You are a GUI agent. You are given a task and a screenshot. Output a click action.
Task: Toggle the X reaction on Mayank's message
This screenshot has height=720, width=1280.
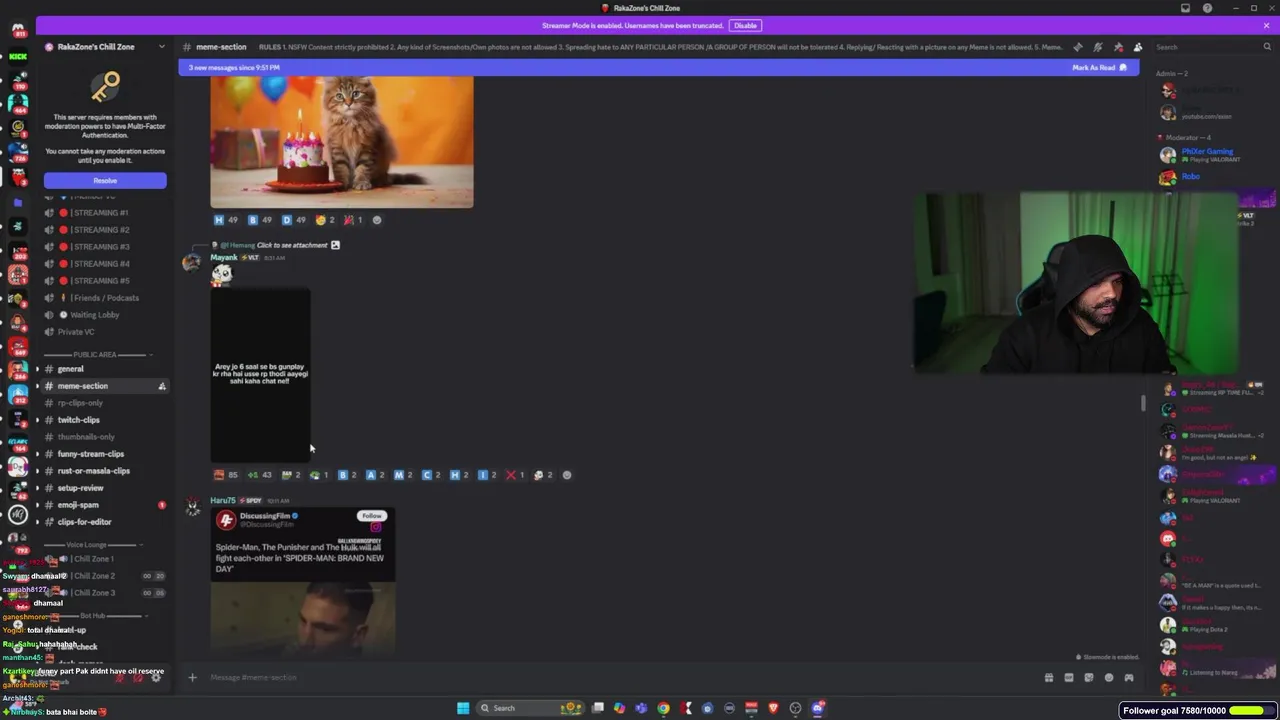click(515, 475)
